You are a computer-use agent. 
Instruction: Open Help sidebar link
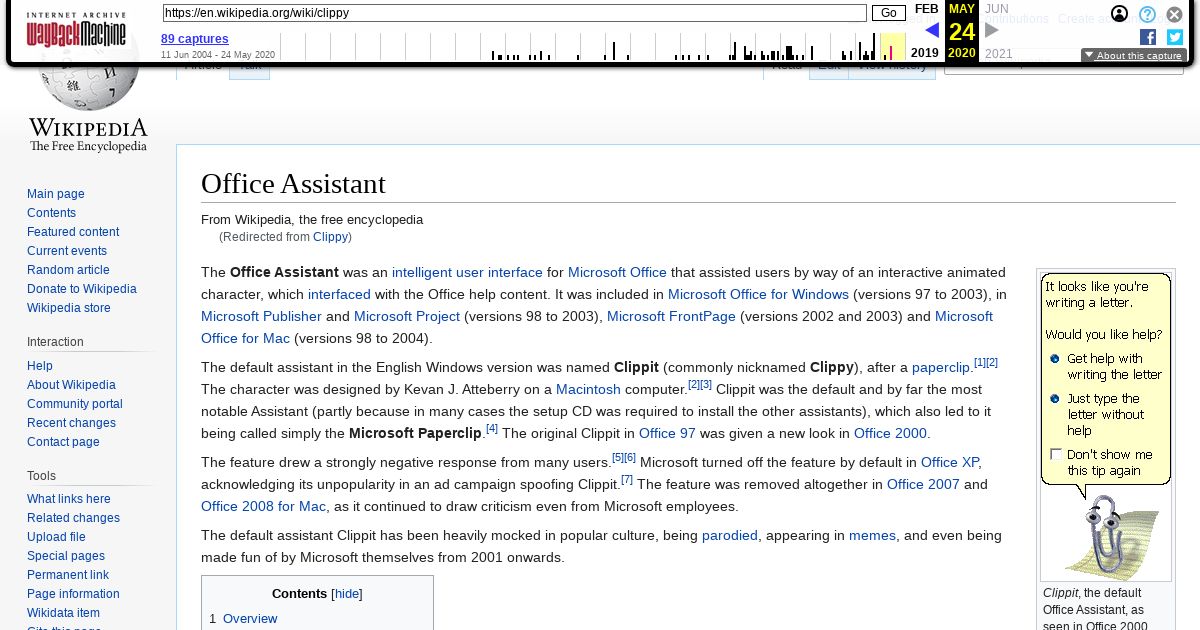40,366
